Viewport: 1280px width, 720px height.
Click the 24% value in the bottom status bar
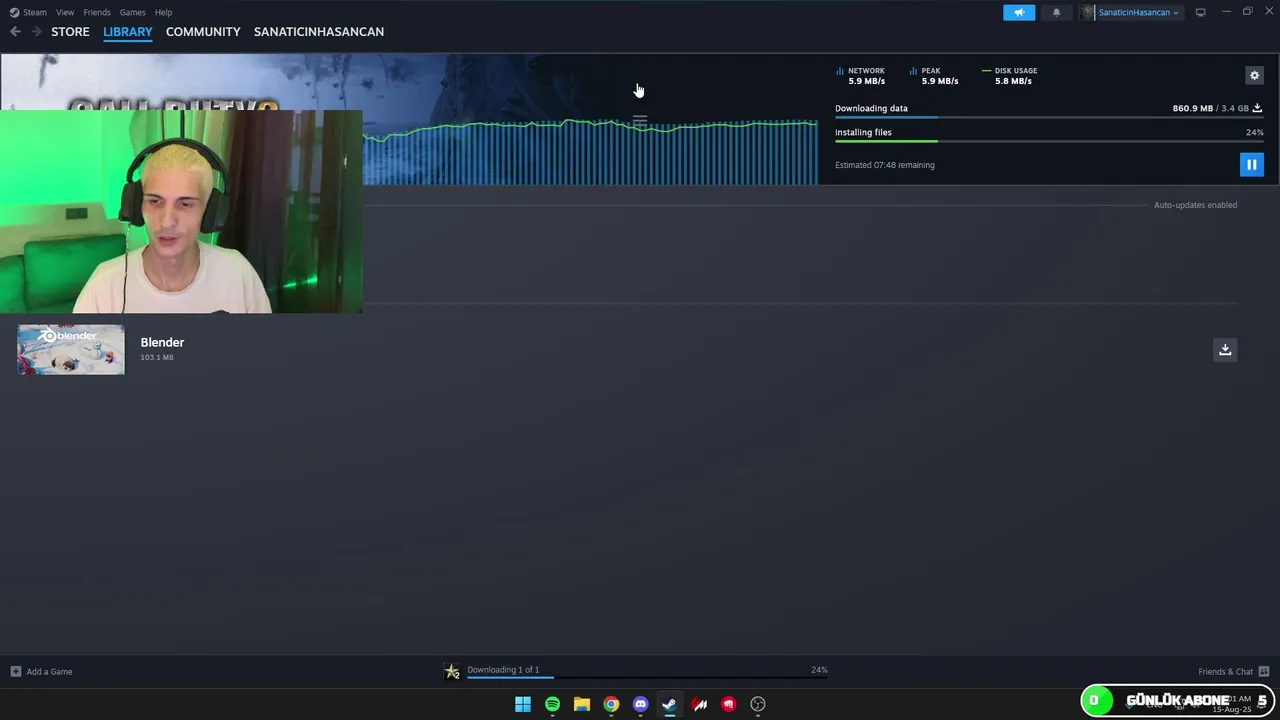coord(819,670)
